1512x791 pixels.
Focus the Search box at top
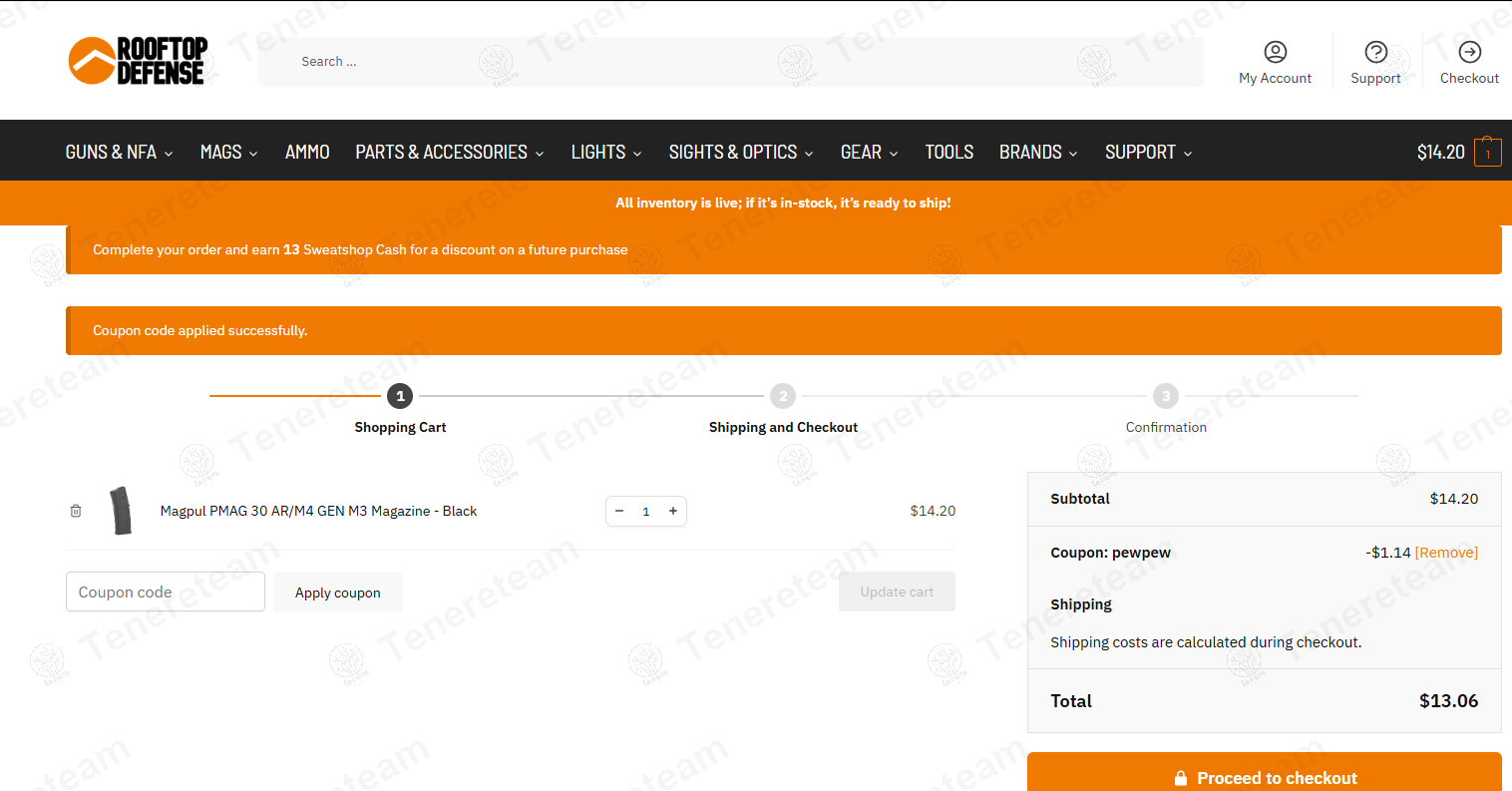(729, 62)
